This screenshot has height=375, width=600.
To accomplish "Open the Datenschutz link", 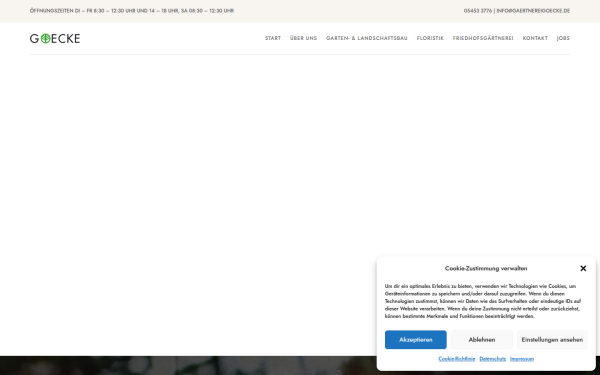I will coord(492,359).
